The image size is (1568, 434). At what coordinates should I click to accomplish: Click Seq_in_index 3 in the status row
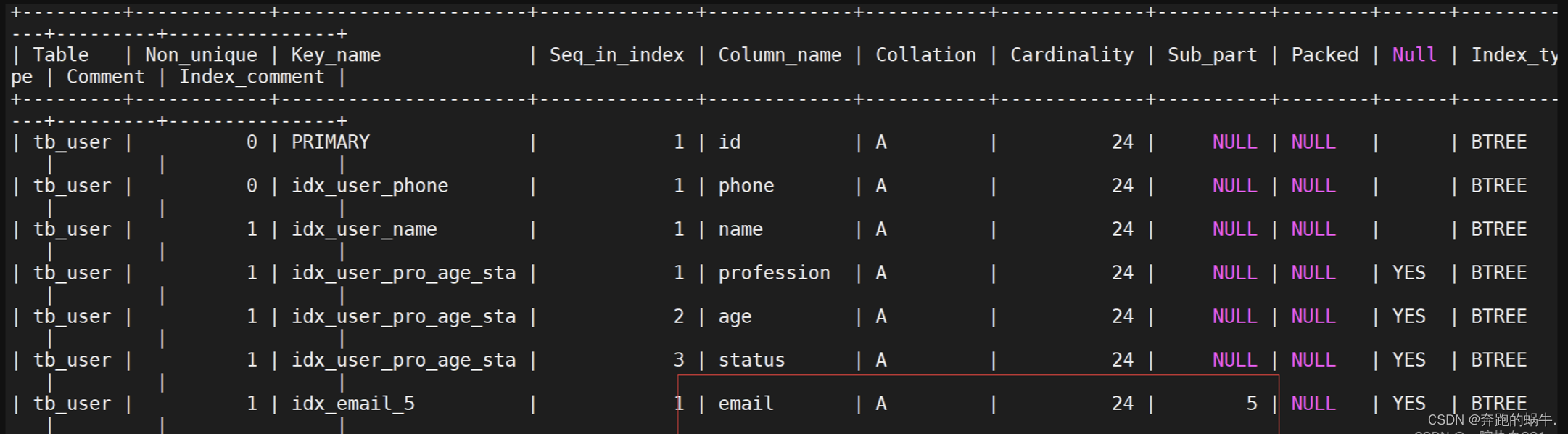click(679, 360)
